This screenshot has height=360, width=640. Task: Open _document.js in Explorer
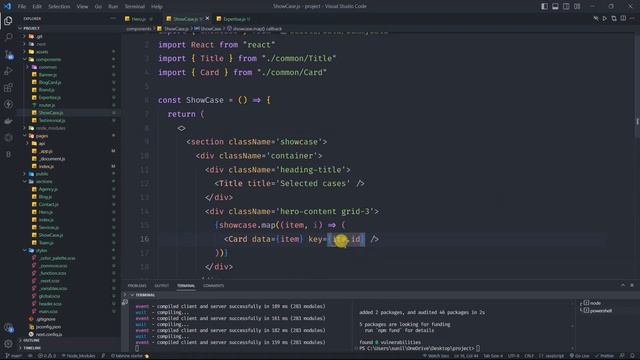68,159
